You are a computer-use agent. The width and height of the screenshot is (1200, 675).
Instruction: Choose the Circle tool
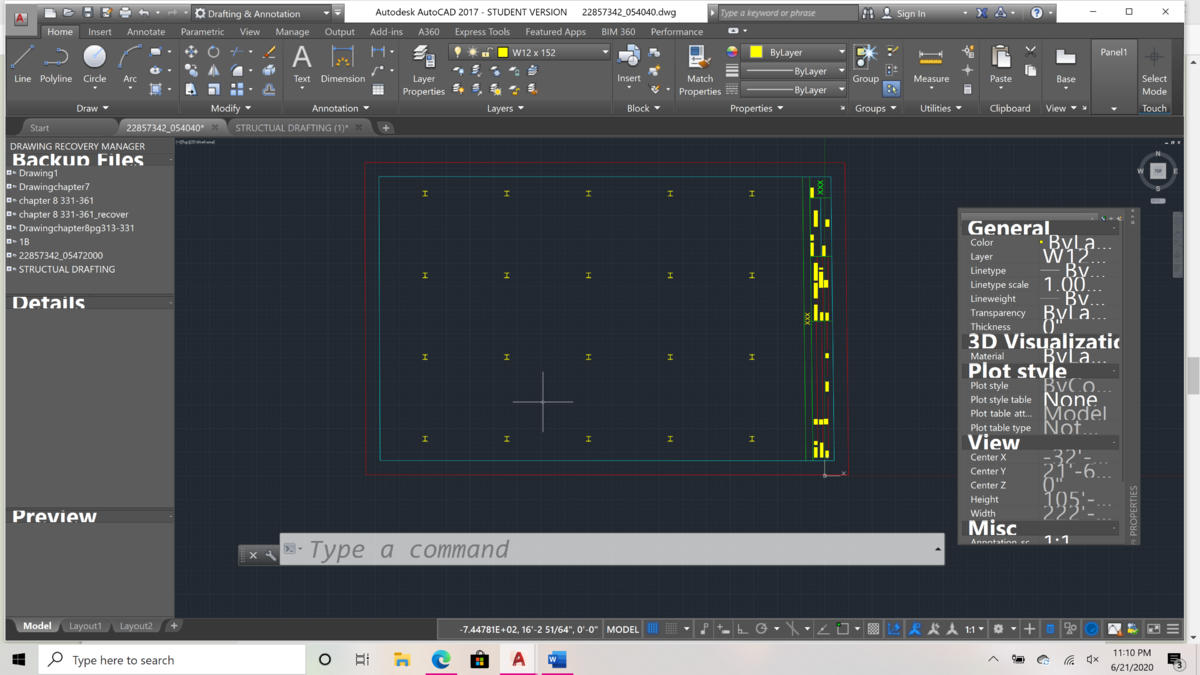pyautogui.click(x=94, y=64)
